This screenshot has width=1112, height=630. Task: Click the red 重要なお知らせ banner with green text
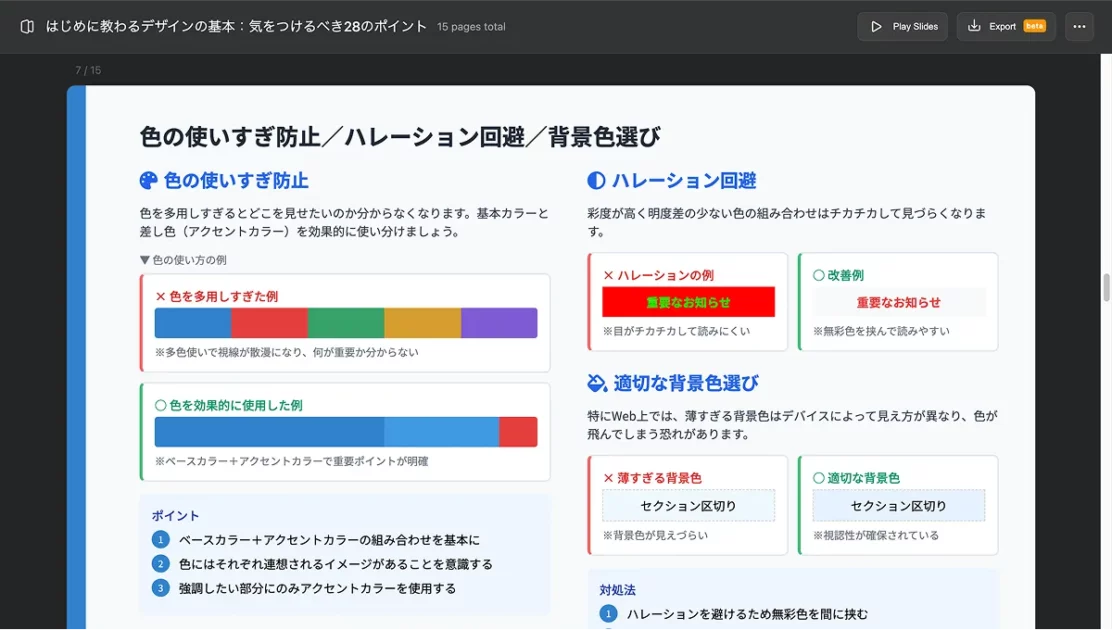688,302
